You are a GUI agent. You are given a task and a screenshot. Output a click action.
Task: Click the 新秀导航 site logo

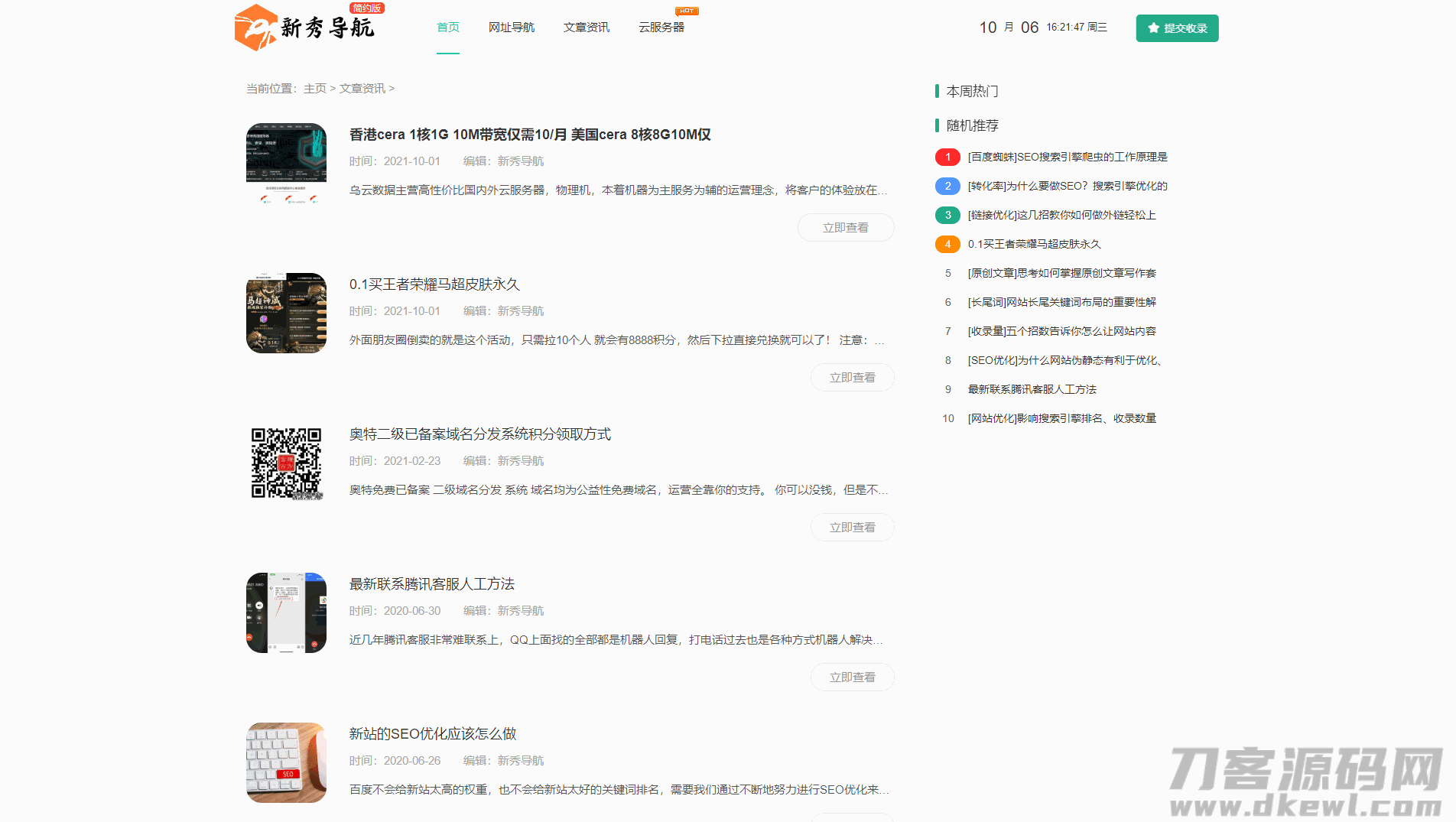point(304,28)
